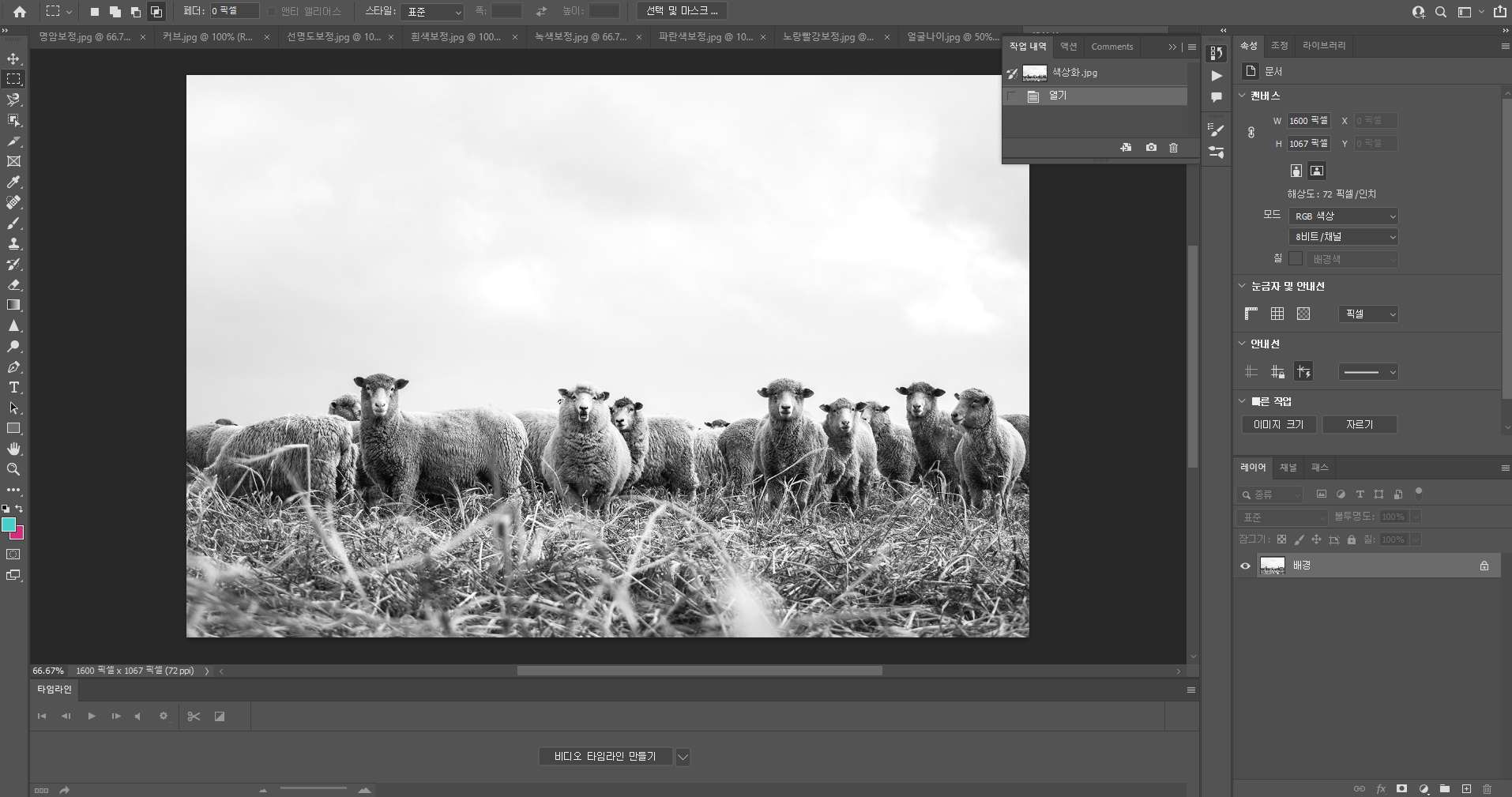1512x797 pixels.
Task: Open the 픽셀 ruler units dropdown
Action: [1368, 314]
